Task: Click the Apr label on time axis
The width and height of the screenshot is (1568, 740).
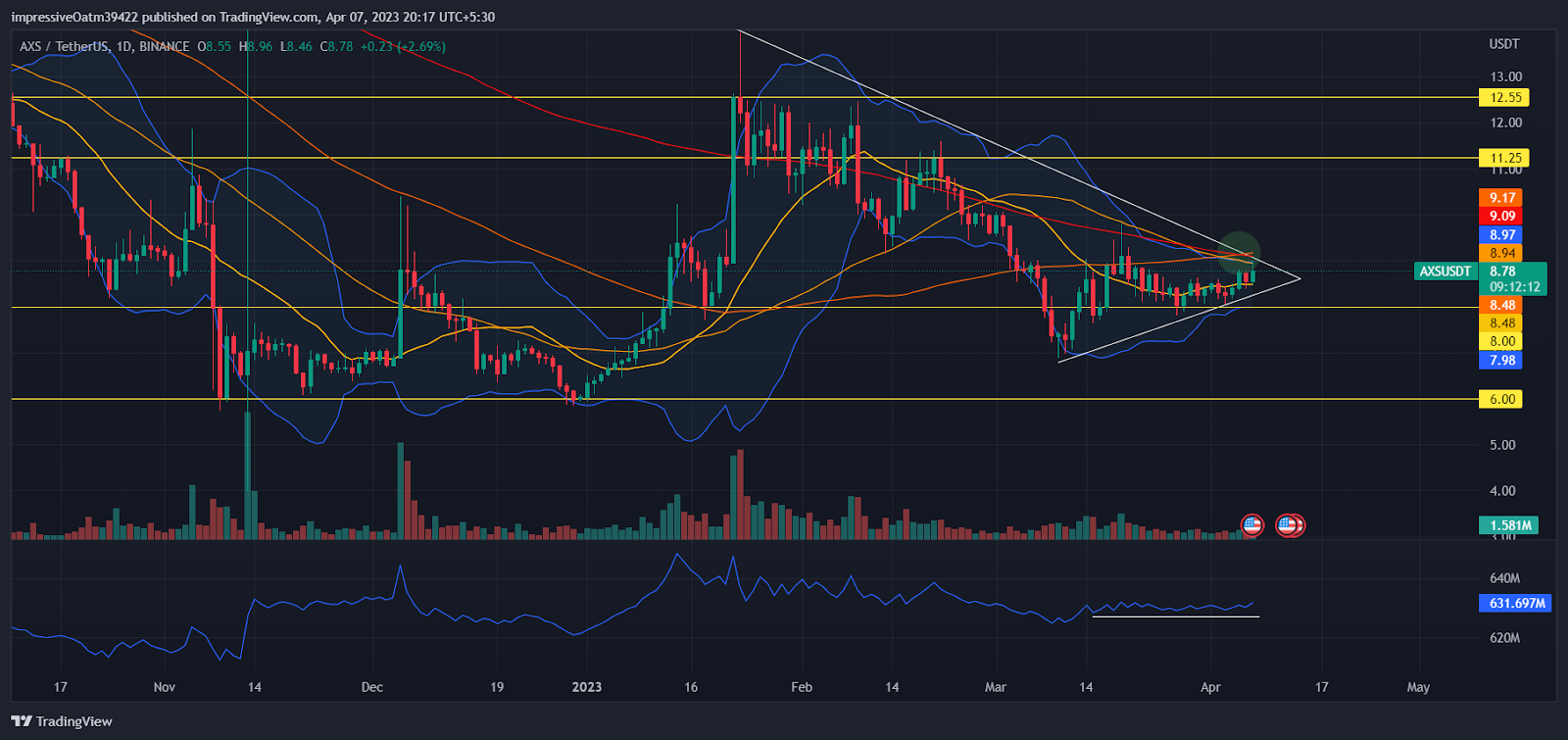Action: (x=1210, y=687)
